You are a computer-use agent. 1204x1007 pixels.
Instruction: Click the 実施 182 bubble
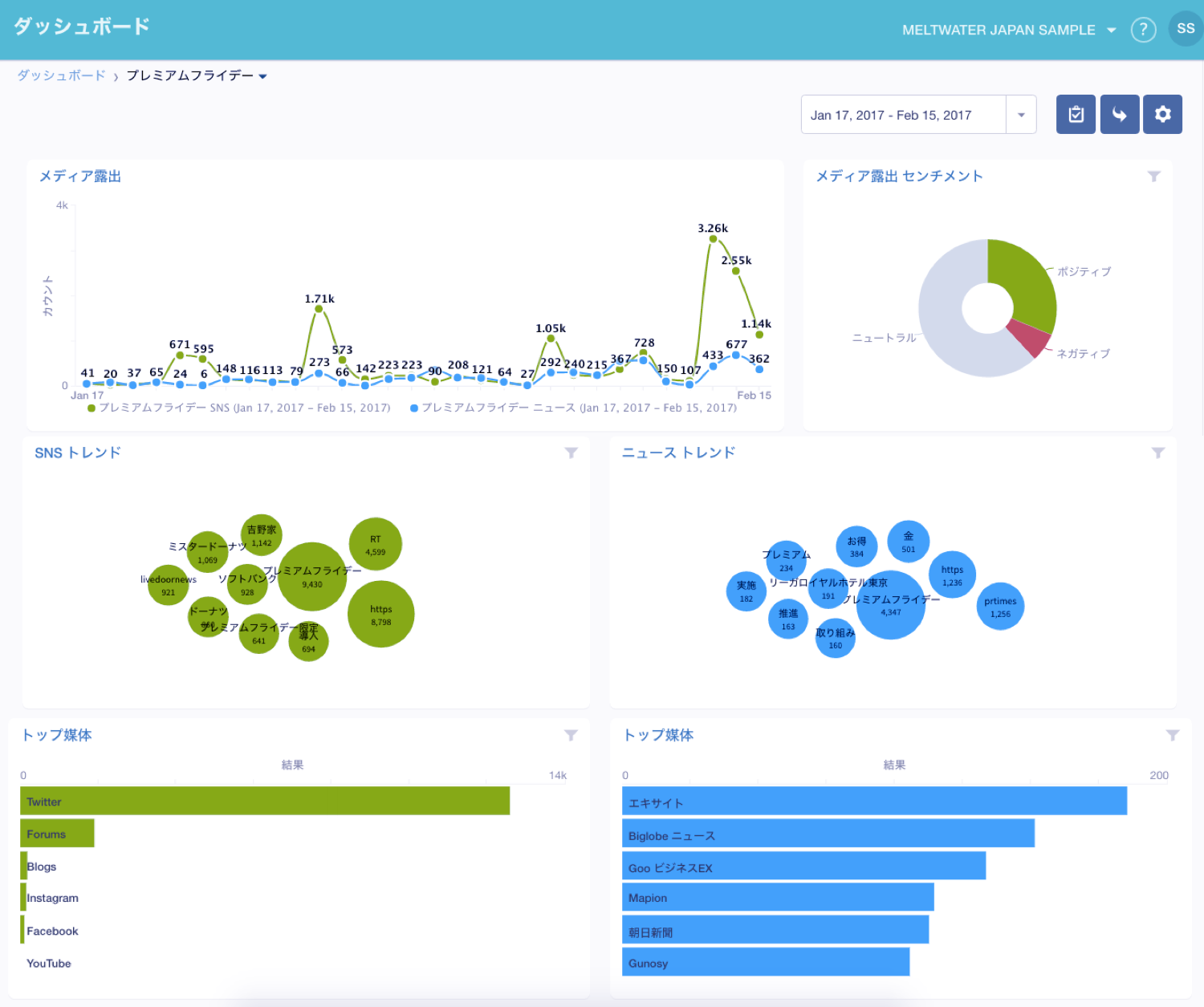point(746,591)
